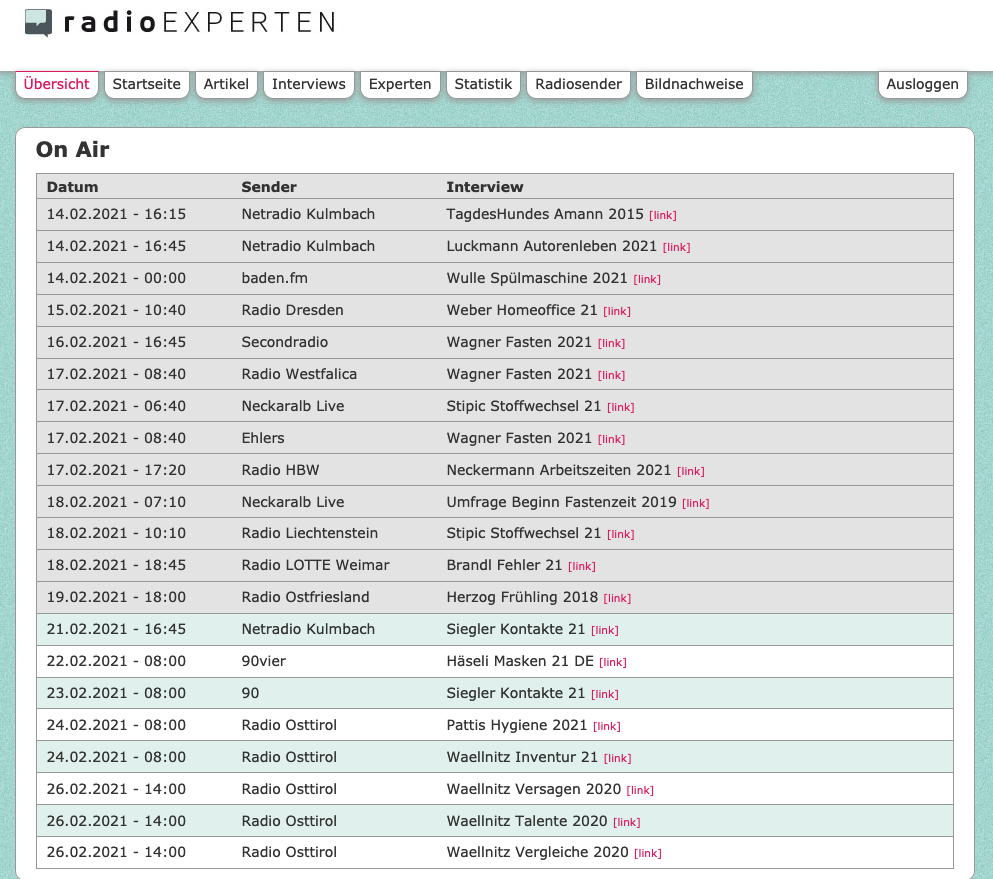Click the Interview column header
The height and width of the screenshot is (879, 993).
[484, 187]
